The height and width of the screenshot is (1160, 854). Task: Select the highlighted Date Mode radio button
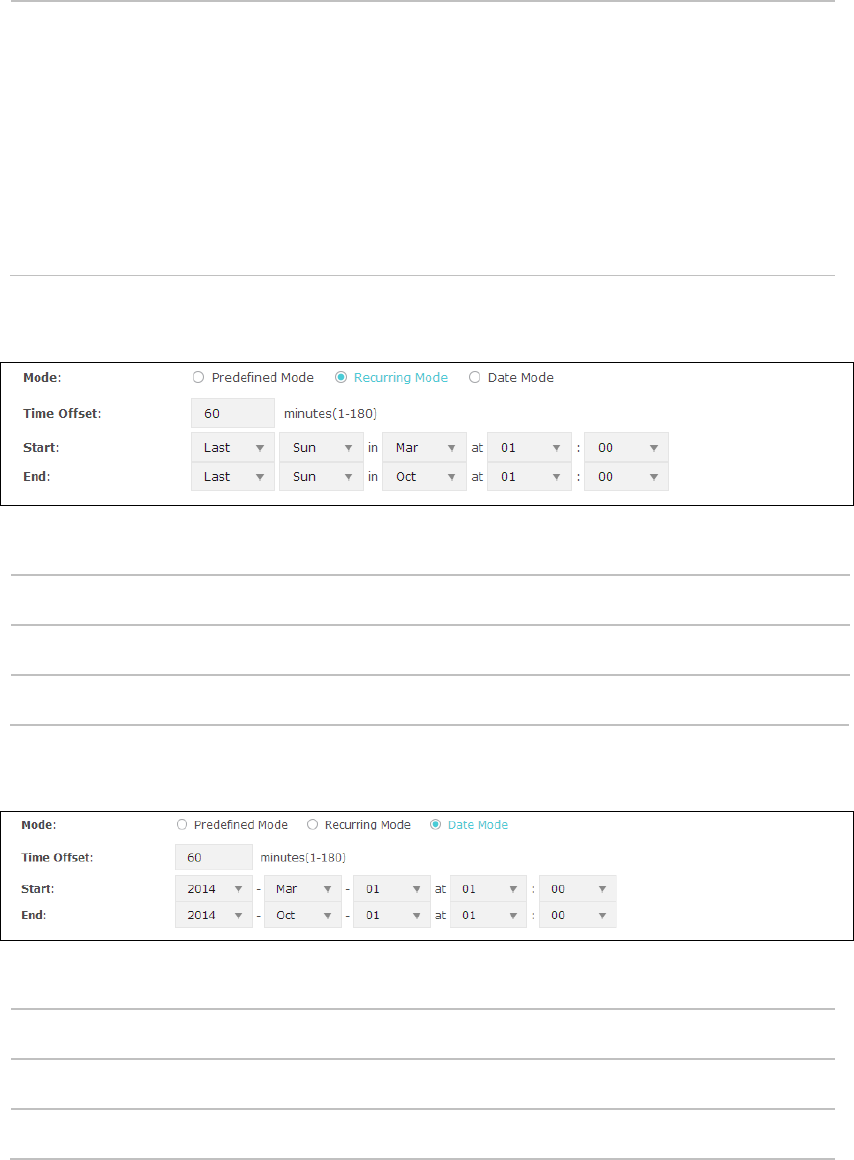pyautogui.click(x=435, y=824)
